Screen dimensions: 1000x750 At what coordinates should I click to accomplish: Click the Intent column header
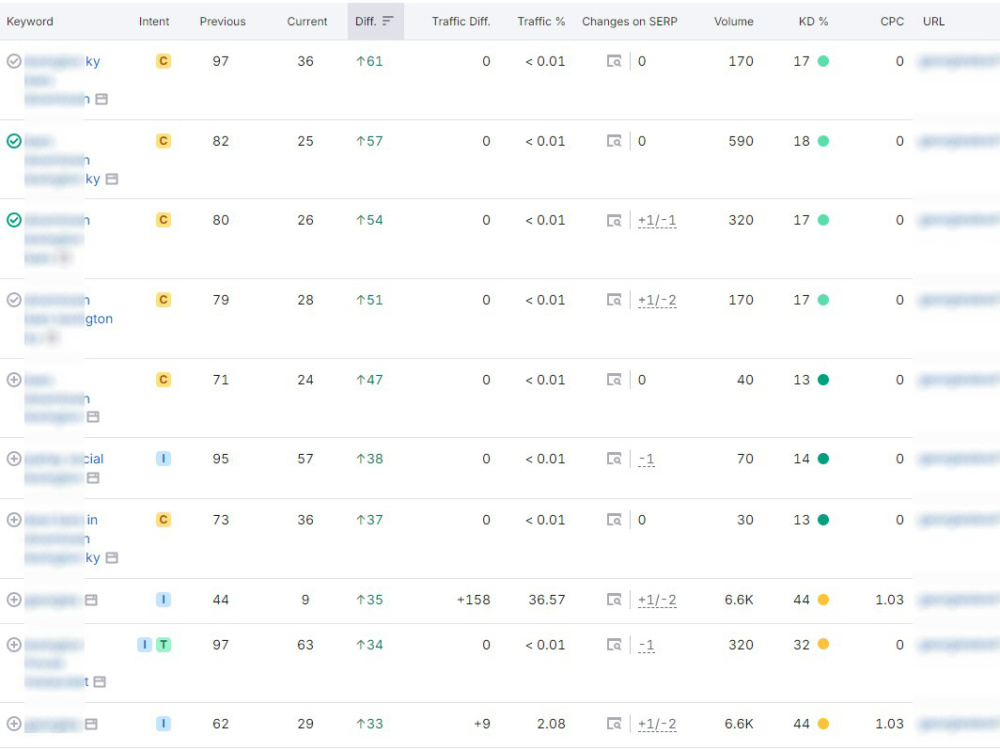(154, 21)
